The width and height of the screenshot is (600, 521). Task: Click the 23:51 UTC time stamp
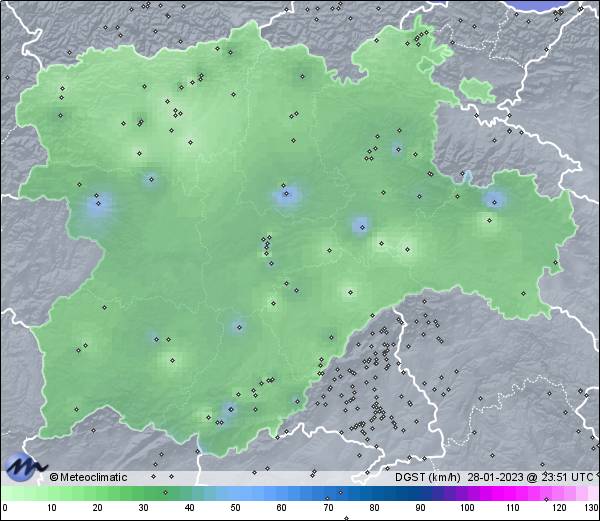pos(568,477)
